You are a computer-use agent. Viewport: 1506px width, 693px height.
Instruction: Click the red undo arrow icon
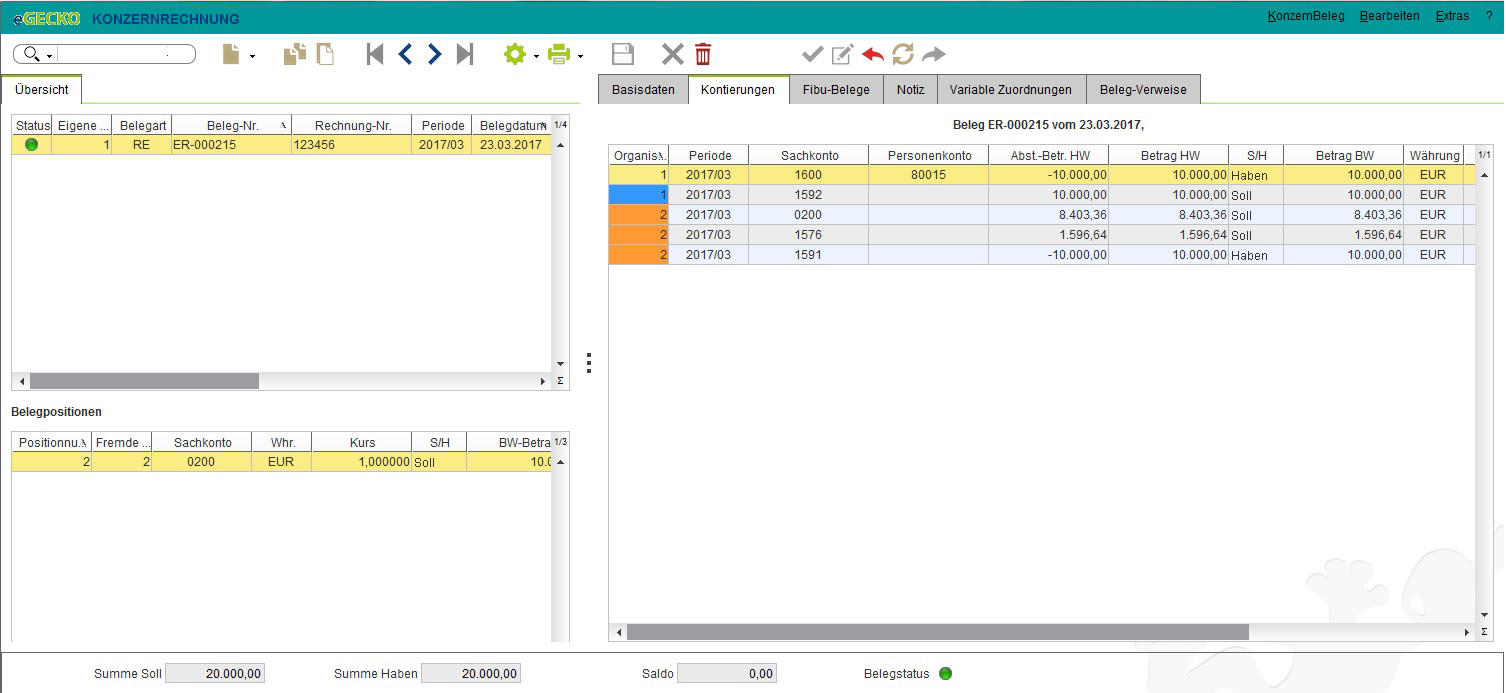tap(873, 54)
